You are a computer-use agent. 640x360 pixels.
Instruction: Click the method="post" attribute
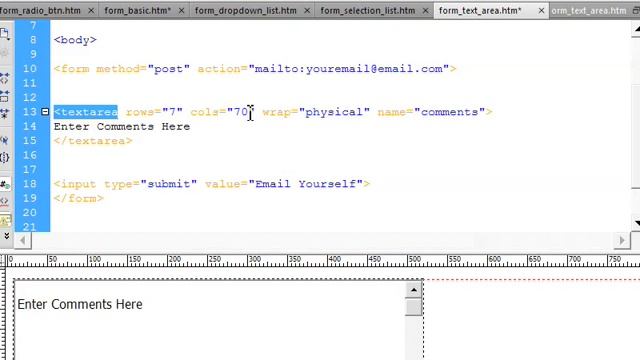click(143, 69)
